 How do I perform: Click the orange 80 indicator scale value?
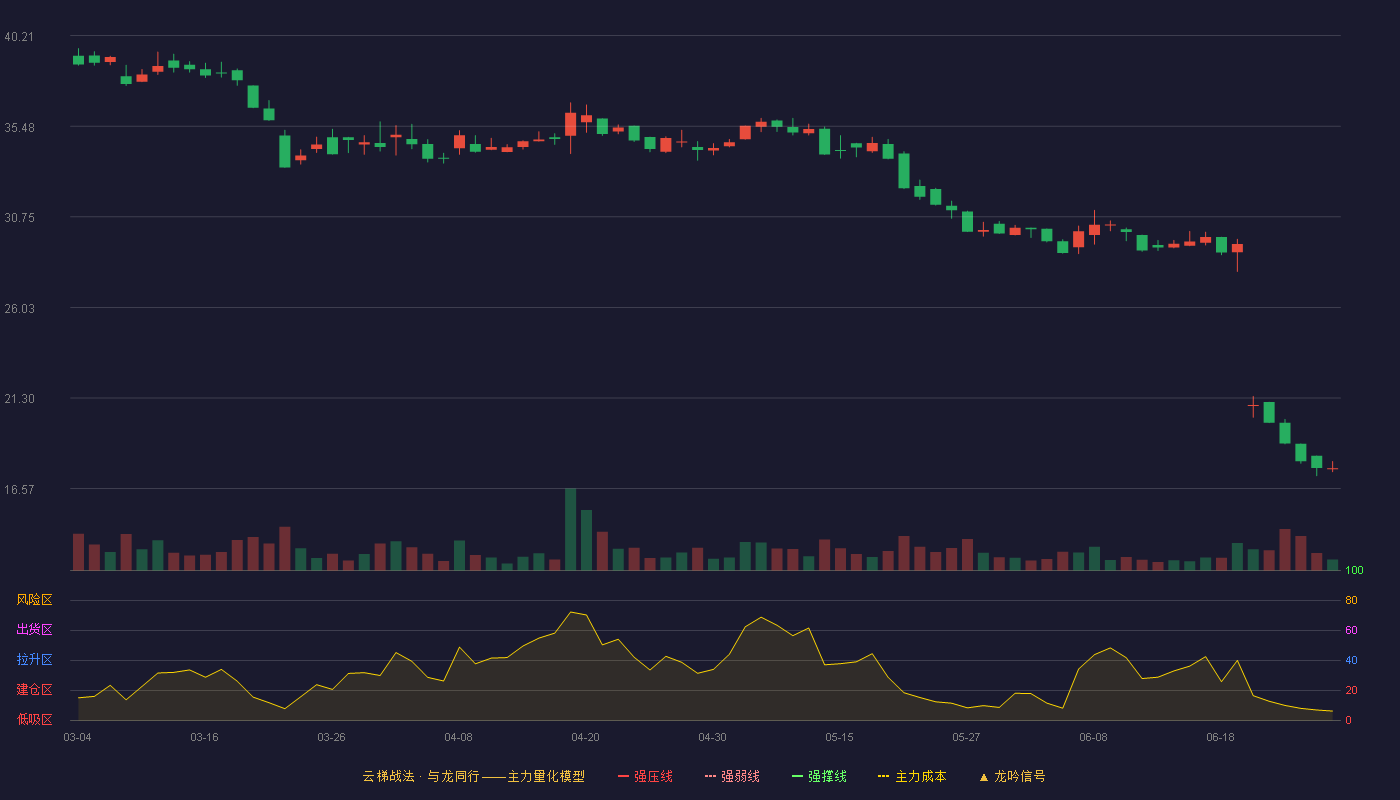point(1351,600)
